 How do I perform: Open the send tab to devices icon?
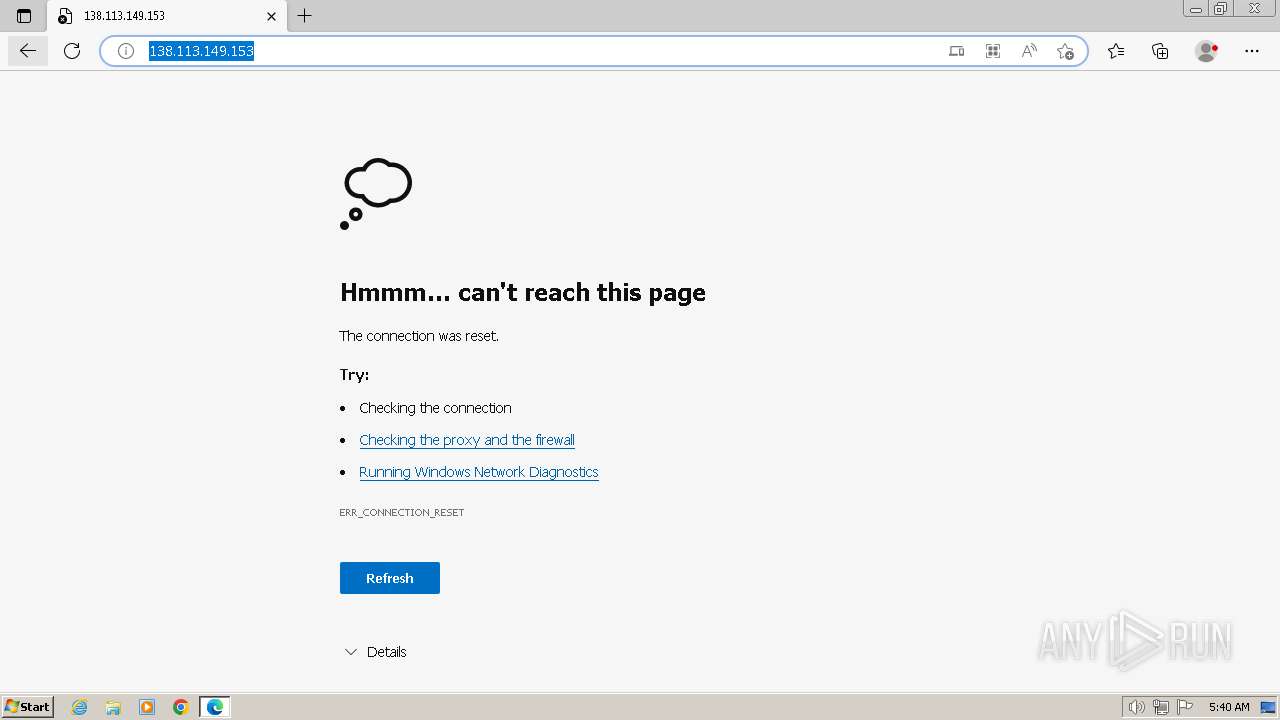[x=957, y=51]
